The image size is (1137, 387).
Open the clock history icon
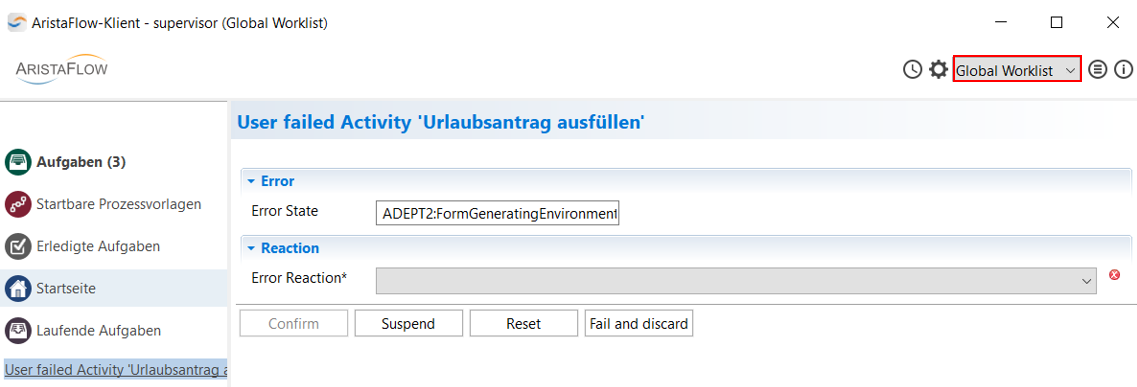pos(912,70)
